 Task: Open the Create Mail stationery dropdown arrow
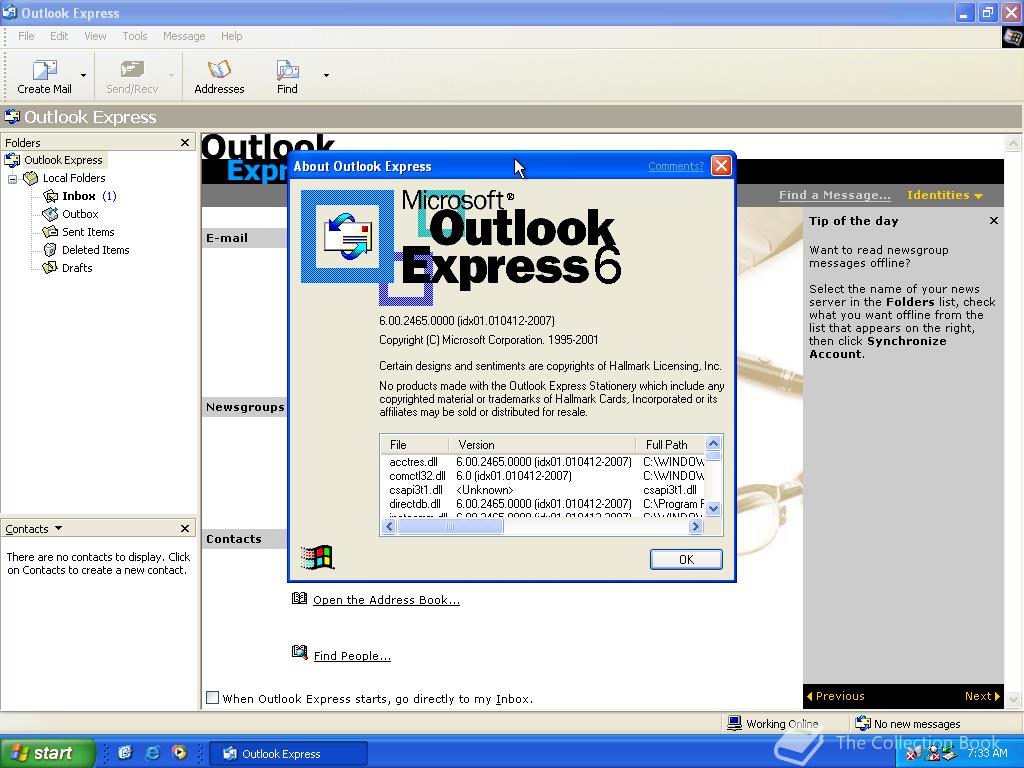click(x=84, y=76)
